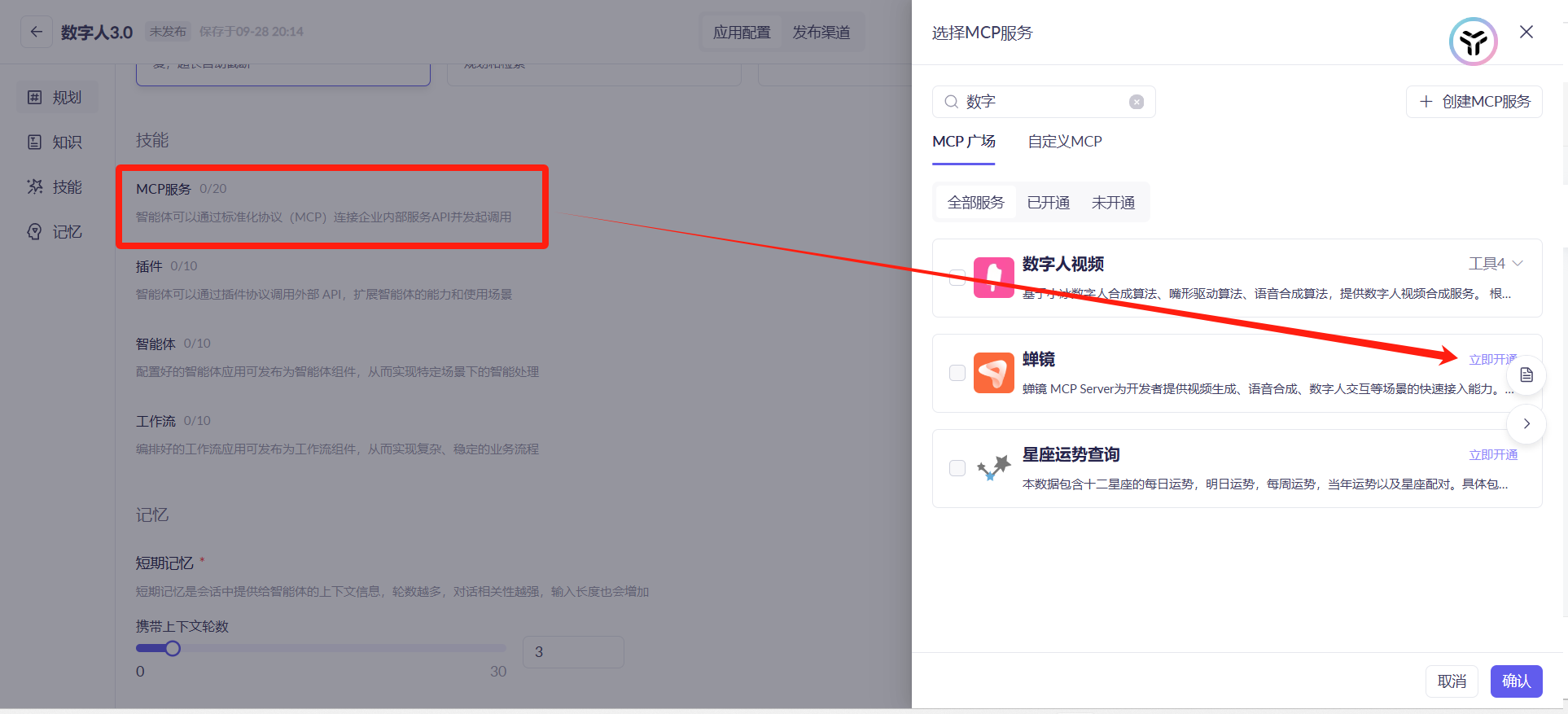1568x714 pixels.
Task: Clear the search text with the x icon
Action: pos(1137,102)
